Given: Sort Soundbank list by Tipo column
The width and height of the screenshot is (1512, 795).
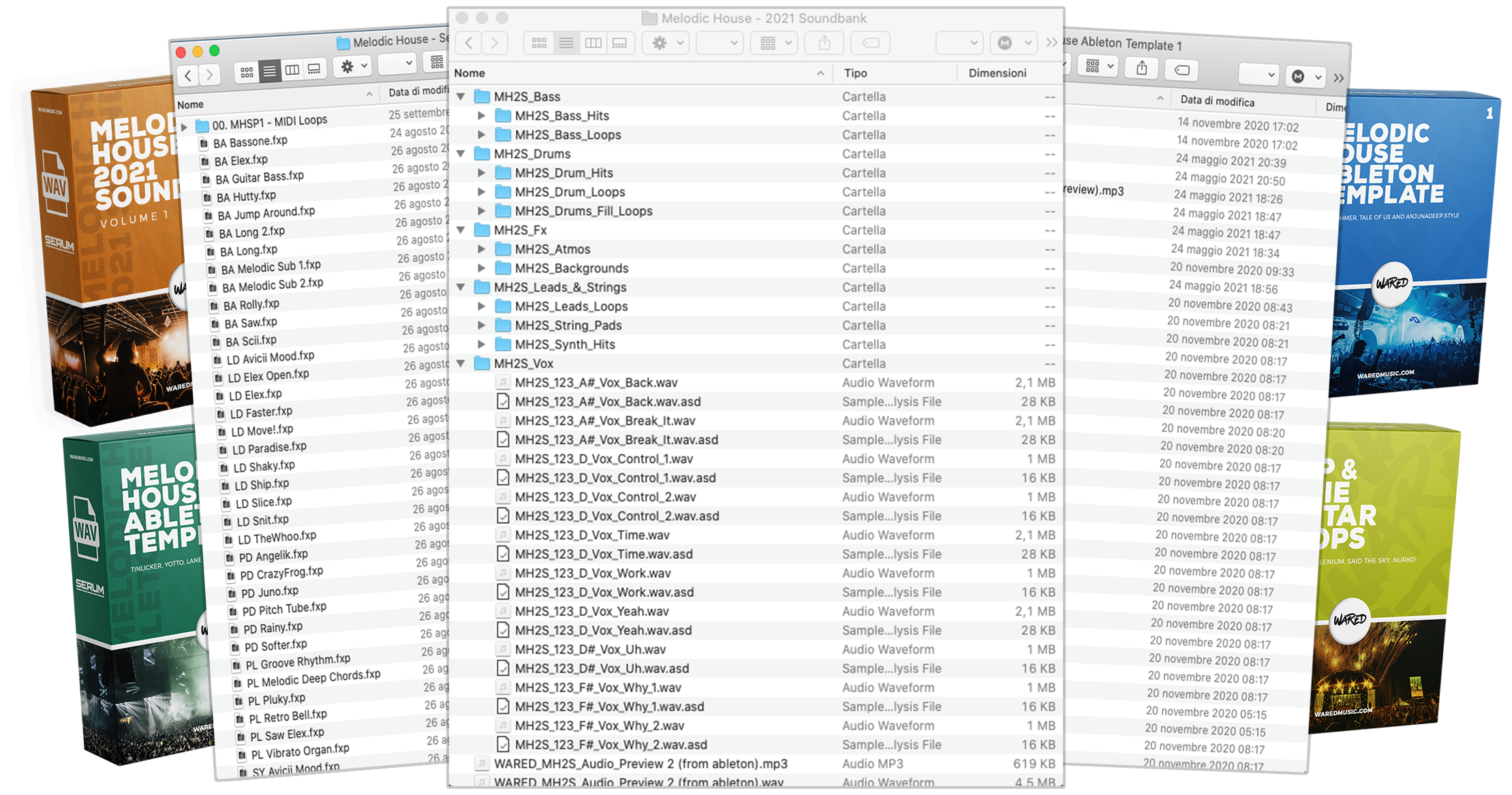Looking at the screenshot, I should tap(895, 73).
